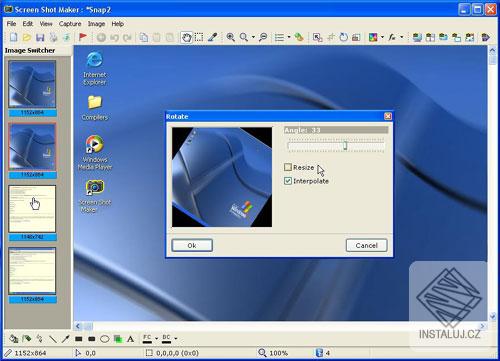Select the Hand pan tool
The width and height of the screenshot is (500, 361).
(186, 37)
